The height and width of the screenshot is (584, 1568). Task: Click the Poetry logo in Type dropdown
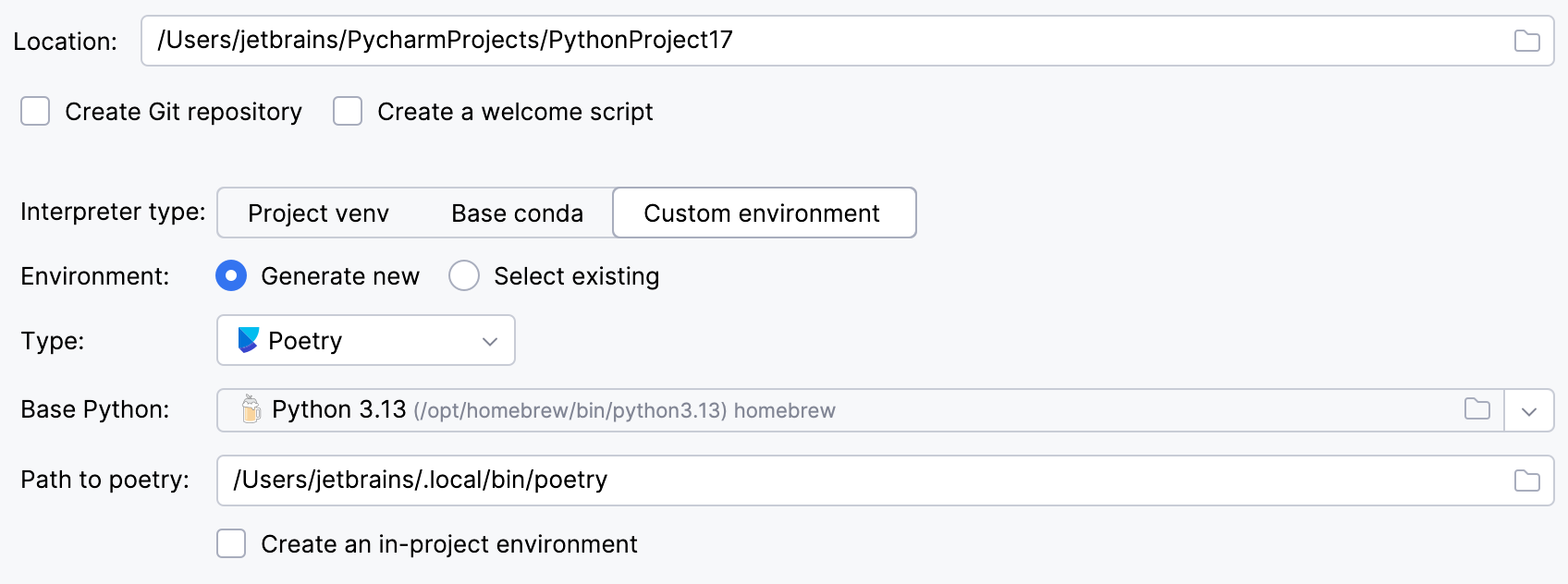pos(248,340)
